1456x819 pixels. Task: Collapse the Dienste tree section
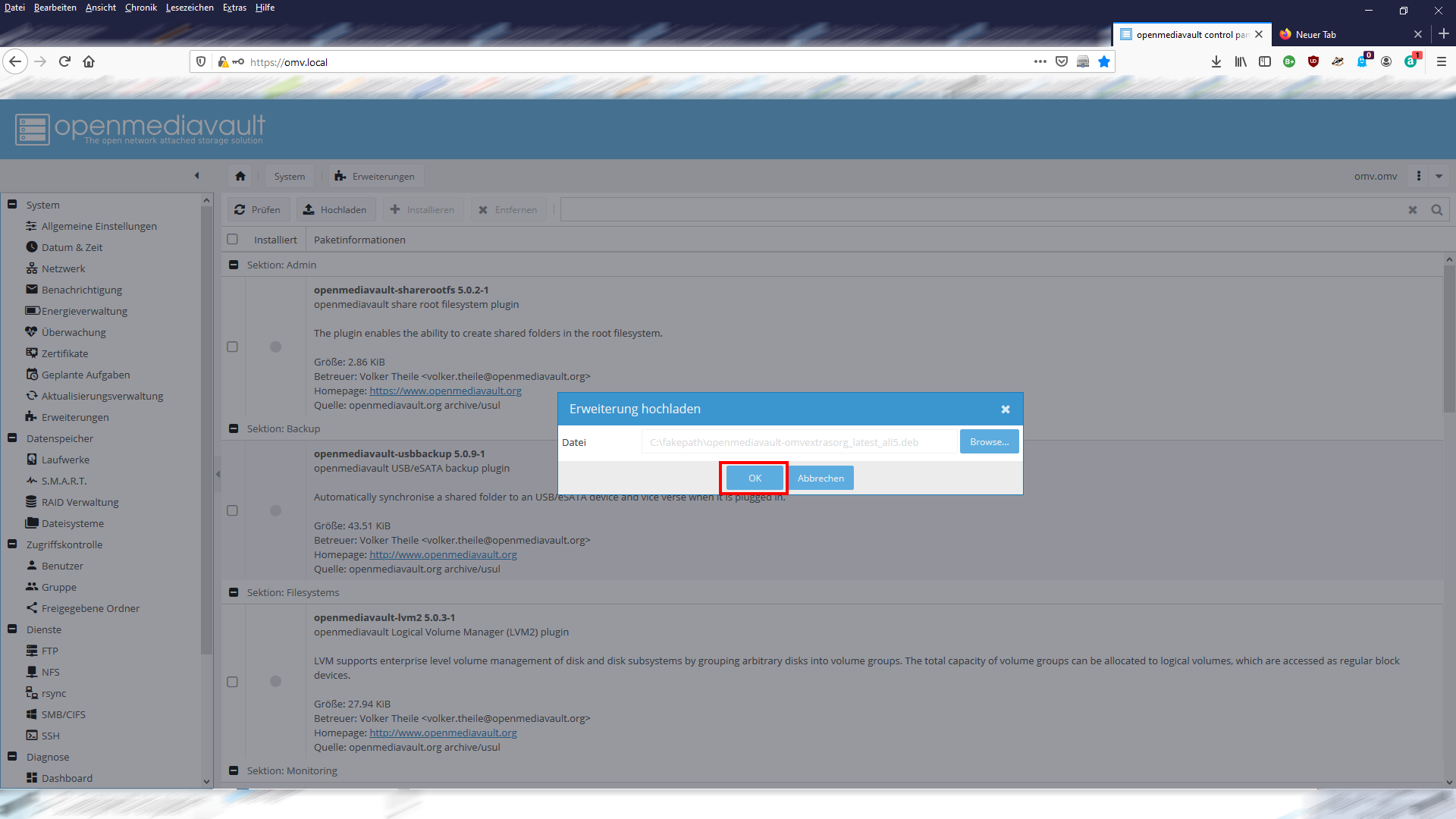[12, 629]
